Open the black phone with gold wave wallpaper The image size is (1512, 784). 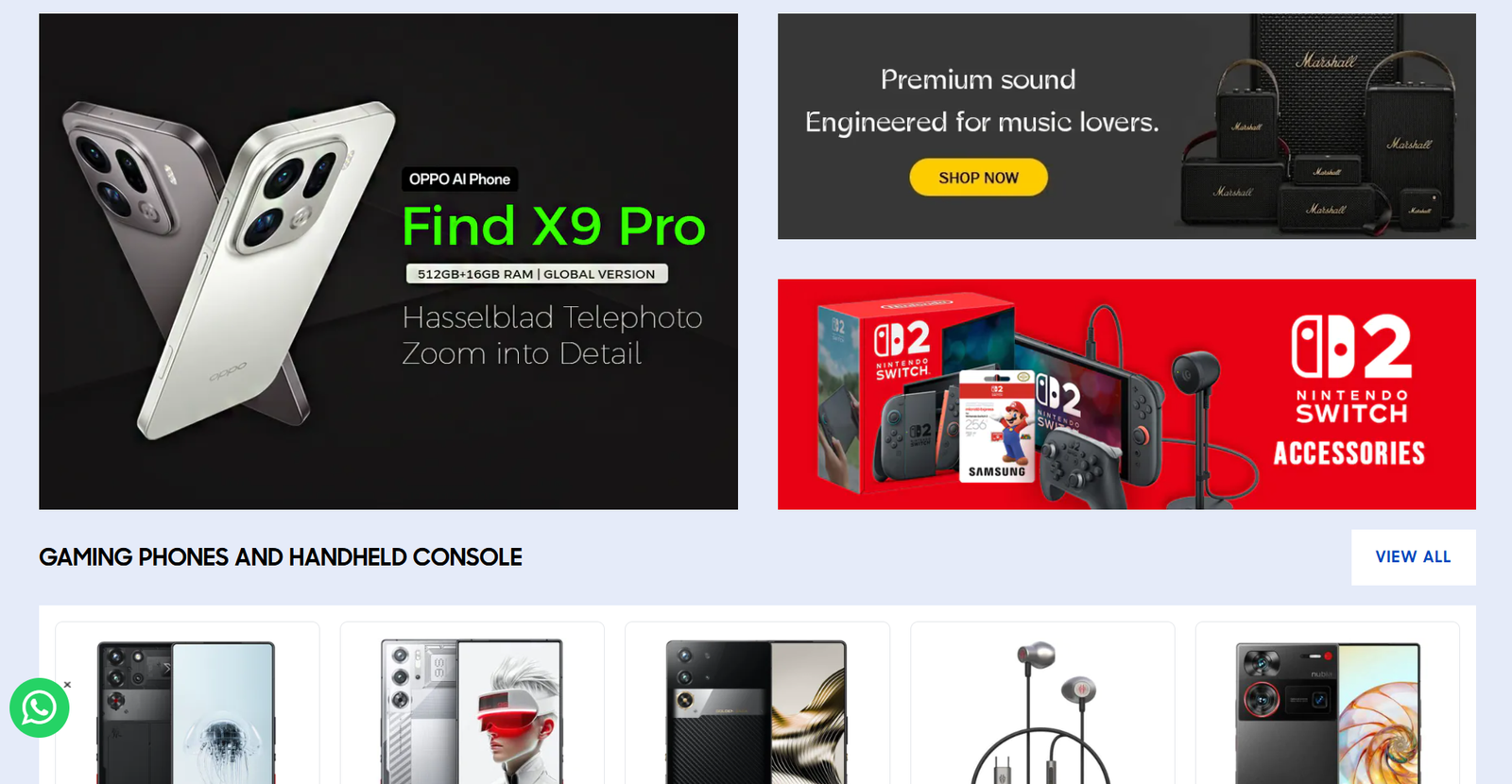point(756,712)
